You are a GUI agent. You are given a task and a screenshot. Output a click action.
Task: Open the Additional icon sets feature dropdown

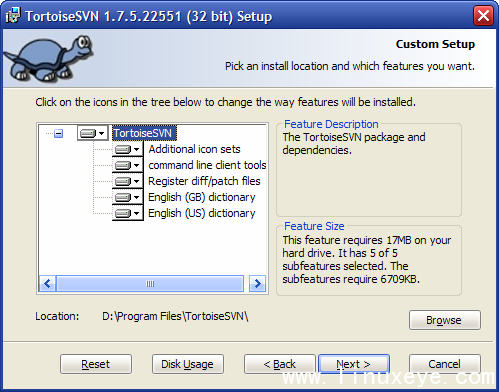(x=128, y=149)
